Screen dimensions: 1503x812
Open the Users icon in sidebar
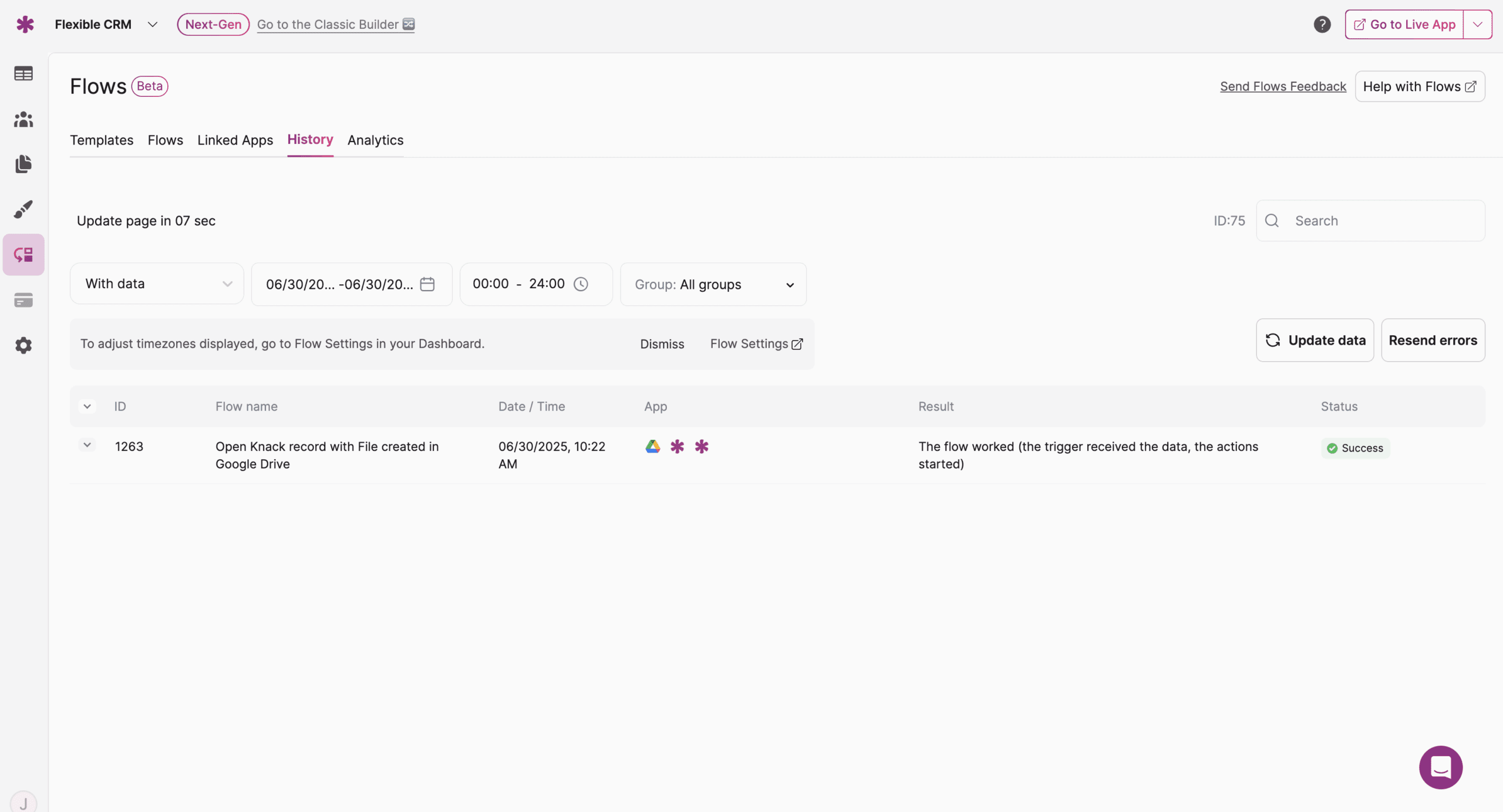point(23,119)
